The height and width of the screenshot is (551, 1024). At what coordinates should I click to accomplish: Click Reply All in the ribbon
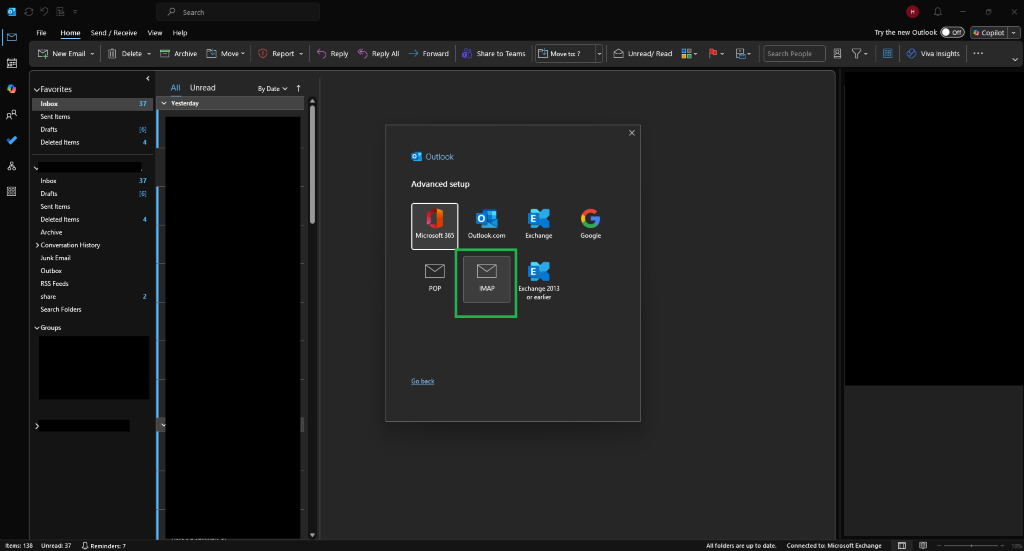(x=378, y=54)
